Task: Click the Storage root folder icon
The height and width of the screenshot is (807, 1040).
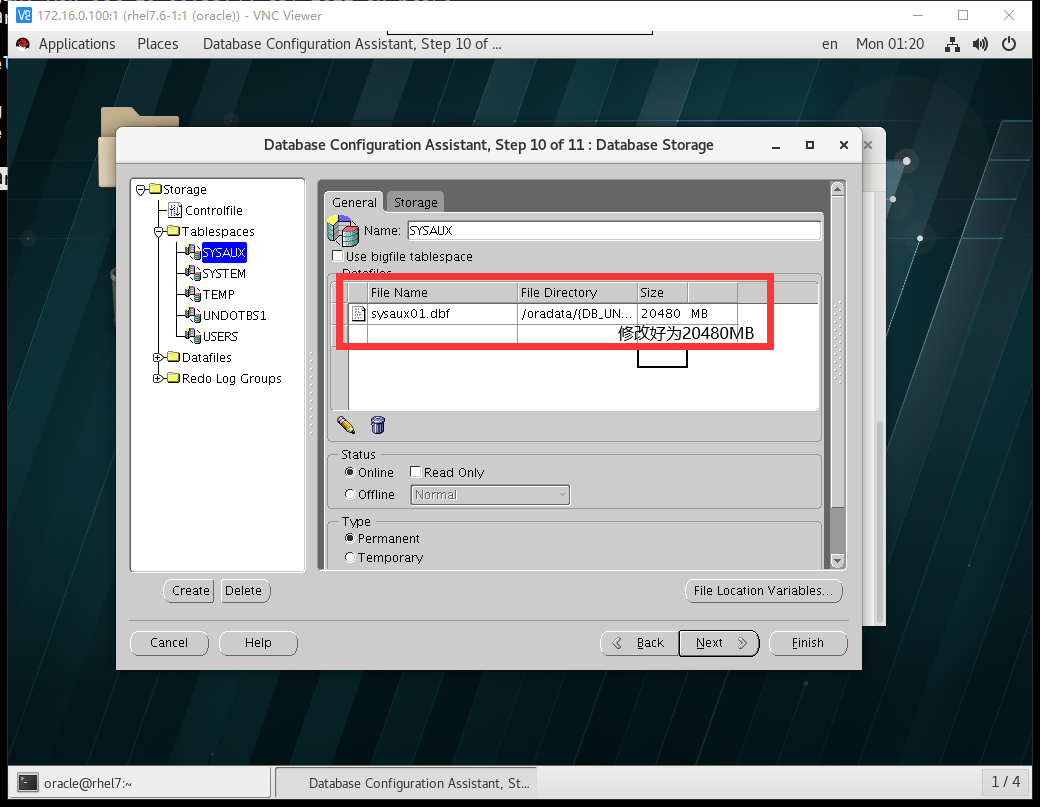Action: [x=156, y=189]
